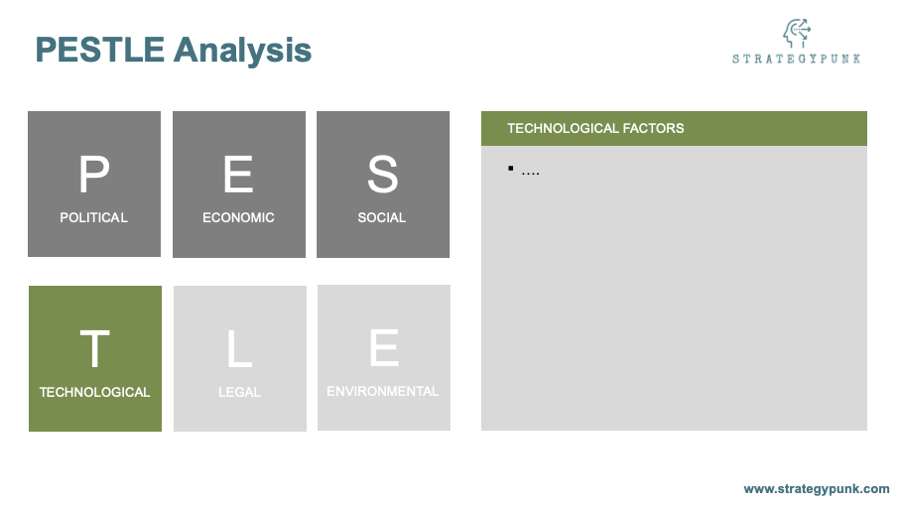Viewport: 900px width, 506px height.
Task: Click the large letter L
Action: [239, 348]
